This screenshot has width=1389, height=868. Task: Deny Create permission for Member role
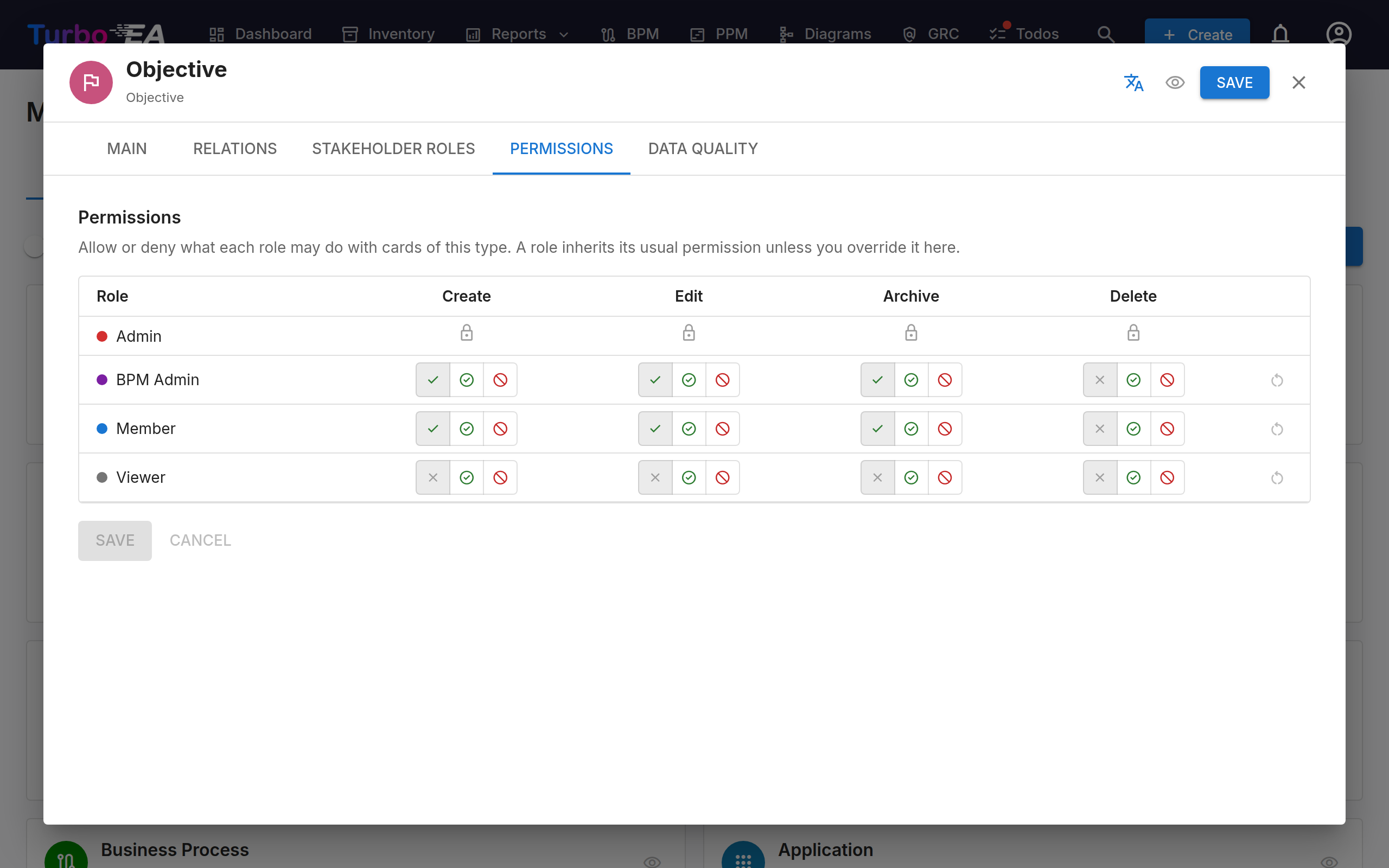[500, 429]
